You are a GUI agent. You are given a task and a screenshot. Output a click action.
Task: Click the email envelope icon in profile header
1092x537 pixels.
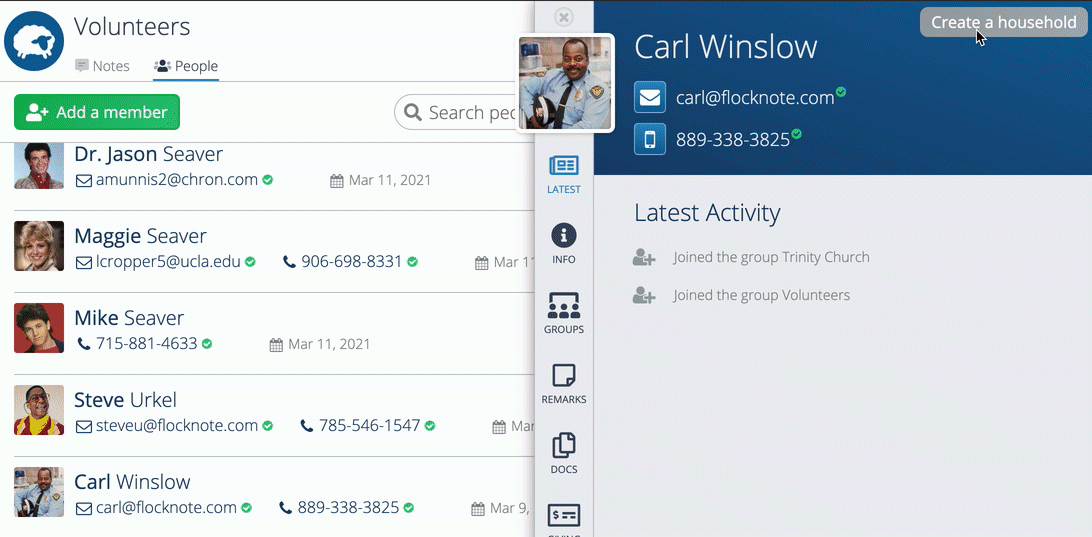pos(650,97)
